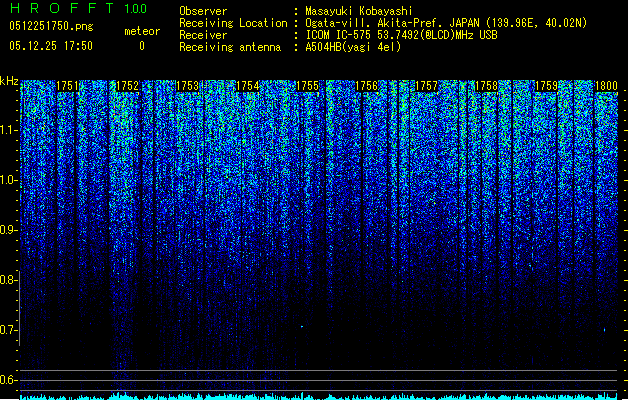Click the Receiving antenna label

(230, 47)
